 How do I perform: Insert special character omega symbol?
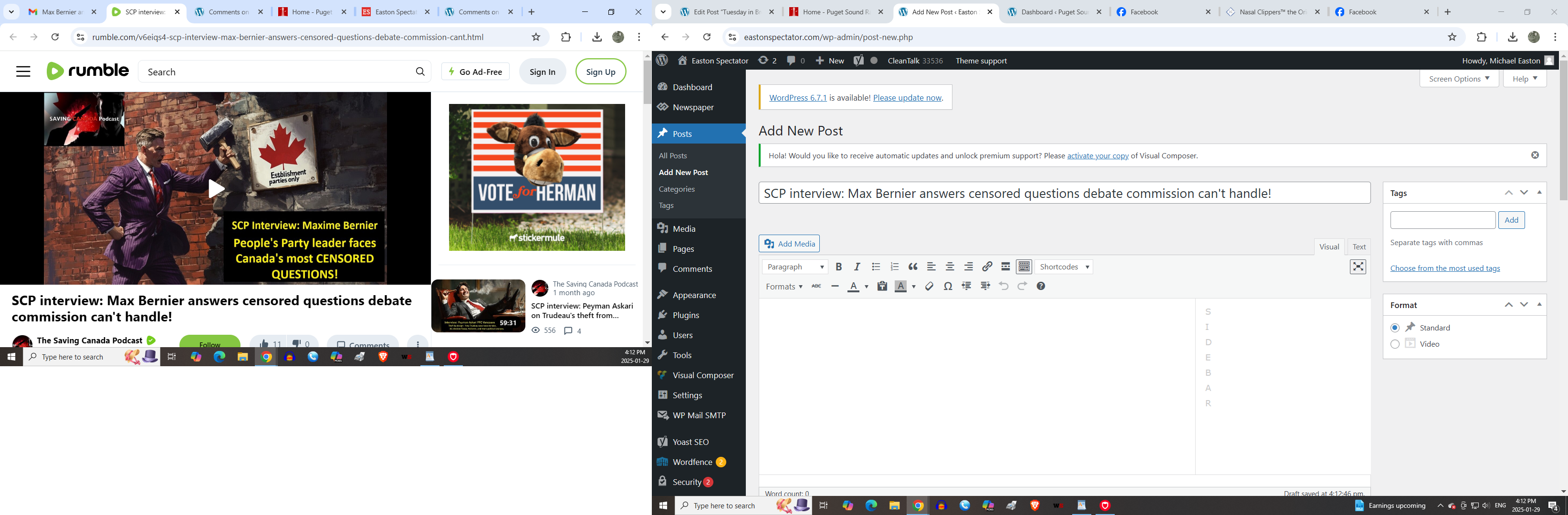[x=948, y=287]
